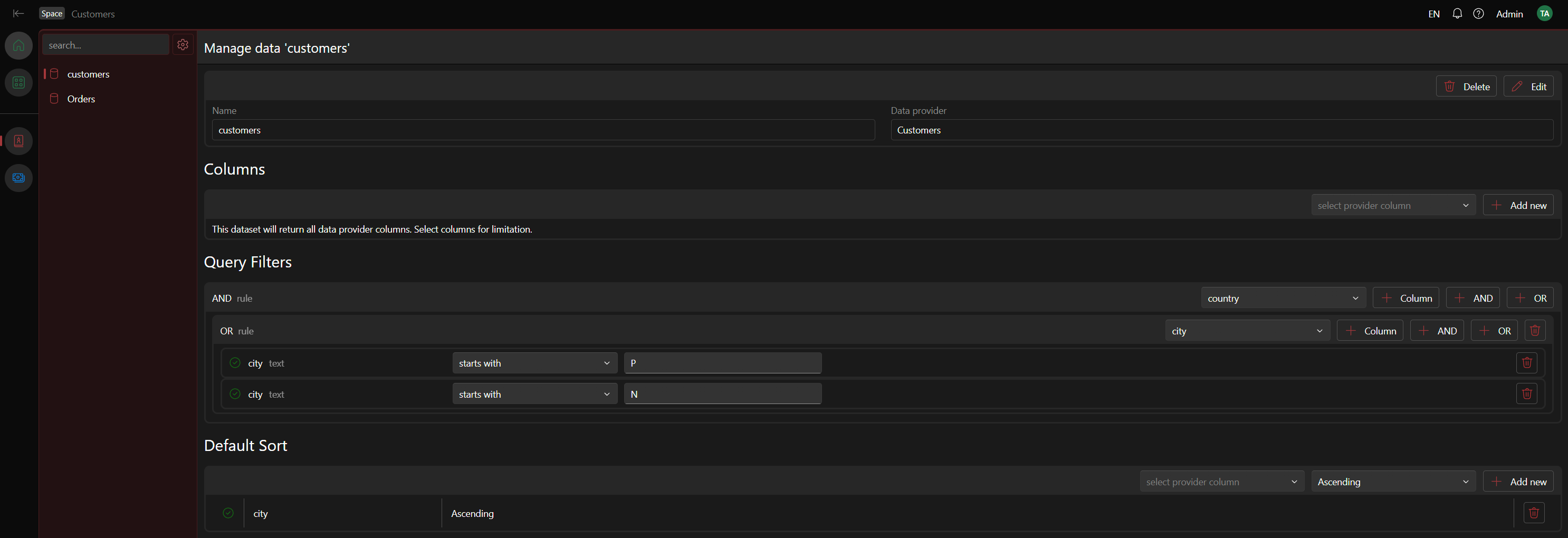Toggle the green check on city P filter
The image size is (1568, 538).
pyautogui.click(x=235, y=363)
